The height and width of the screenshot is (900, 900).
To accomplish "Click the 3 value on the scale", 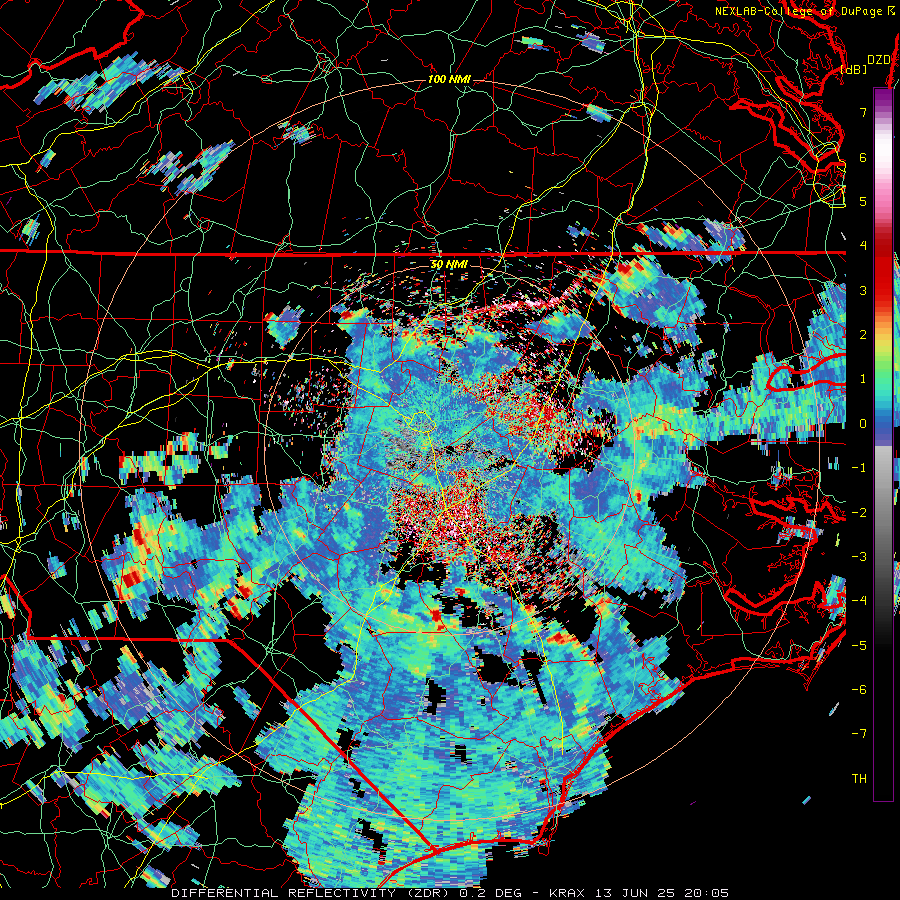I will [863, 290].
